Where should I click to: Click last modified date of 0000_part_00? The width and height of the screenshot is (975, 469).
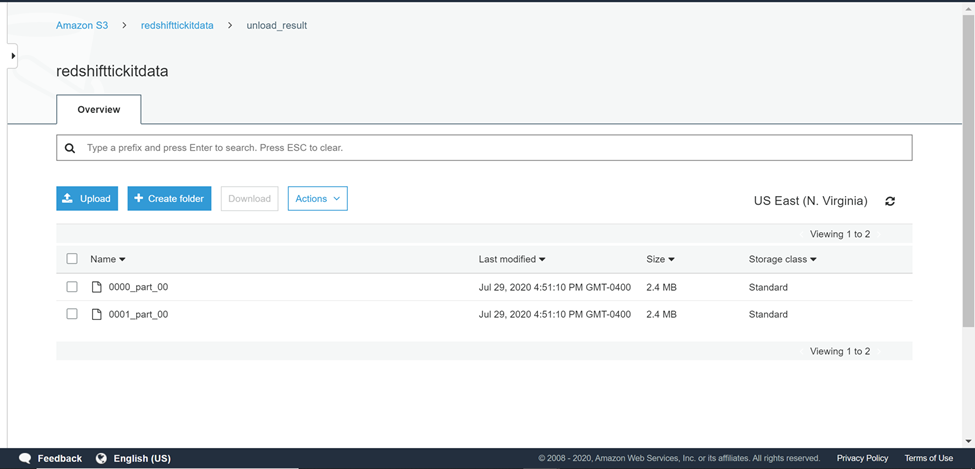tap(555, 287)
